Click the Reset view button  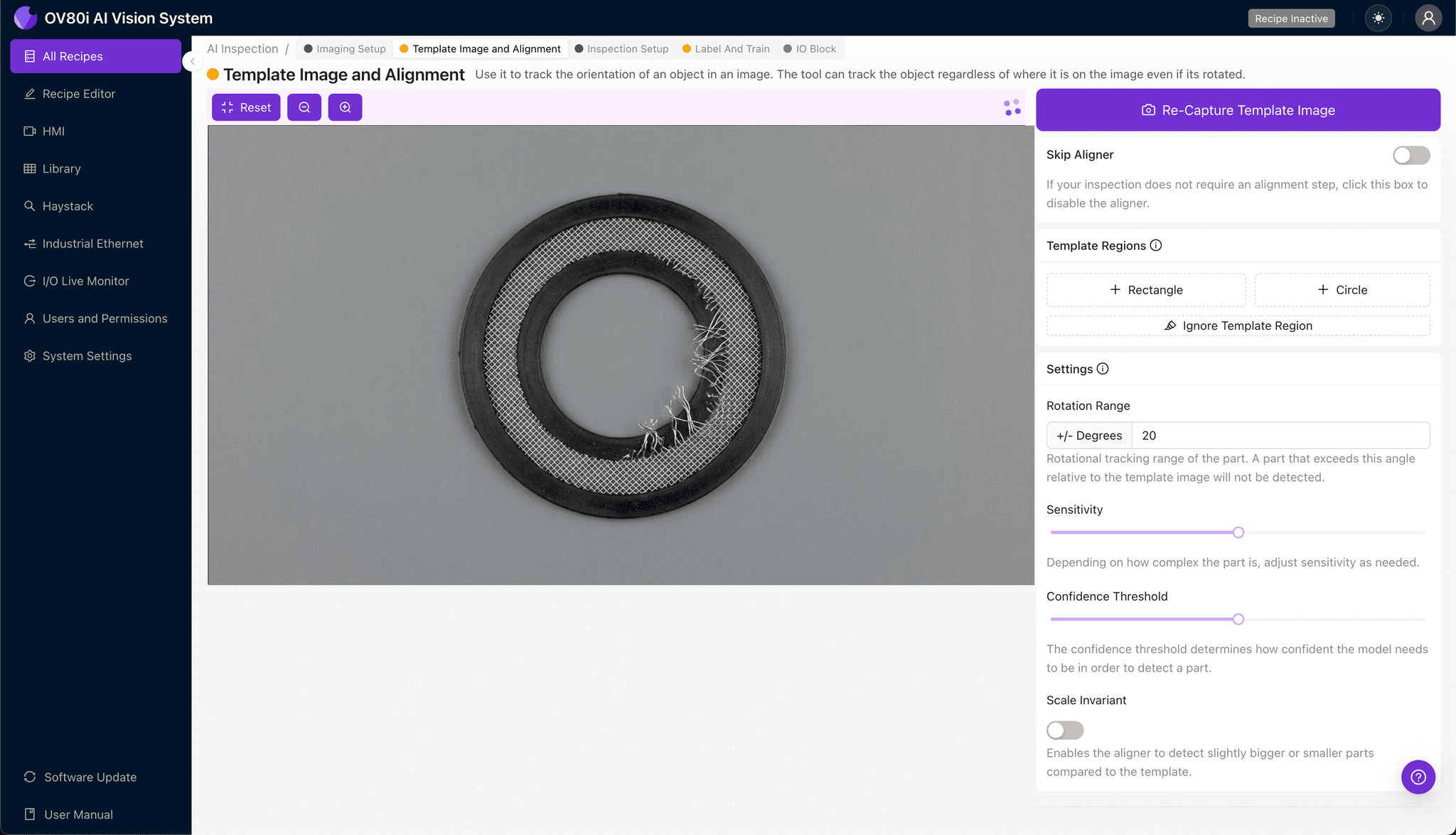pyautogui.click(x=246, y=107)
